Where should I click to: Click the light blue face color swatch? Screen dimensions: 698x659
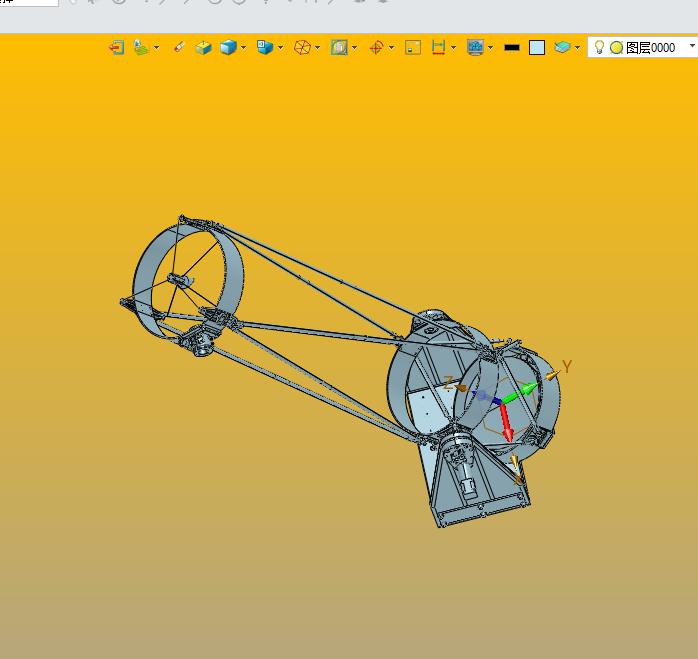click(537, 47)
